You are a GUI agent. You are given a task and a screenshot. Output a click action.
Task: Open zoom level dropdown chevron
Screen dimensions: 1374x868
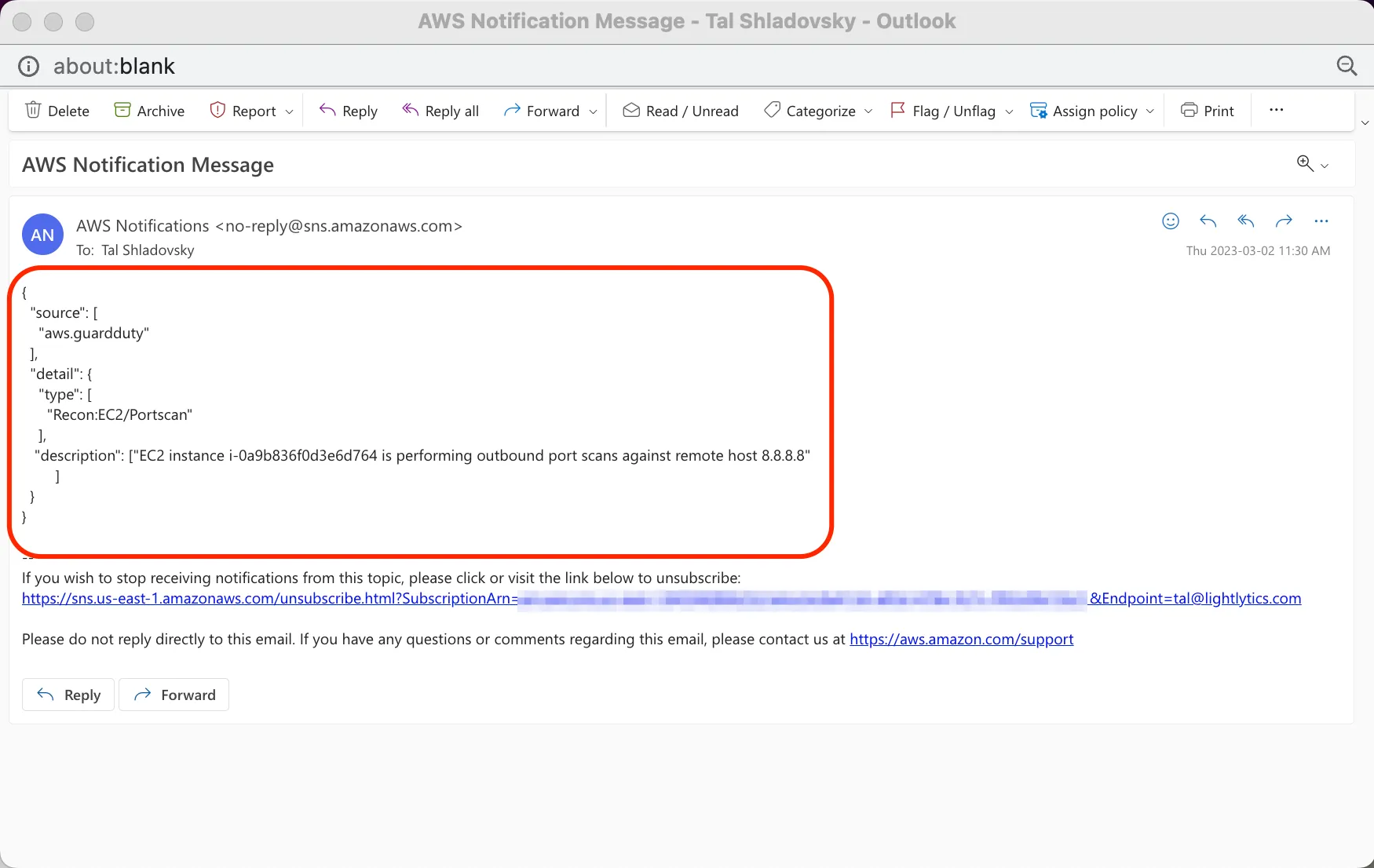[1325, 166]
